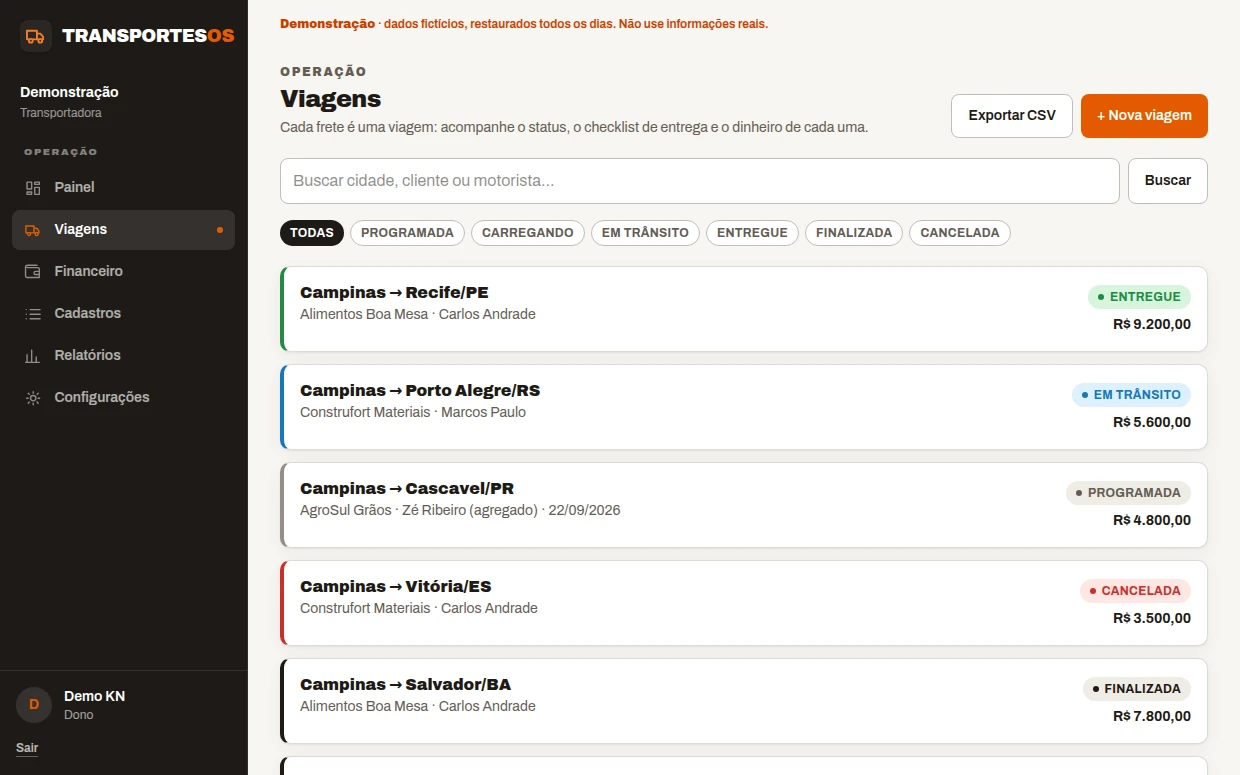Sign out using the Sair link
Screen dimensions: 1240x775
click(27, 748)
